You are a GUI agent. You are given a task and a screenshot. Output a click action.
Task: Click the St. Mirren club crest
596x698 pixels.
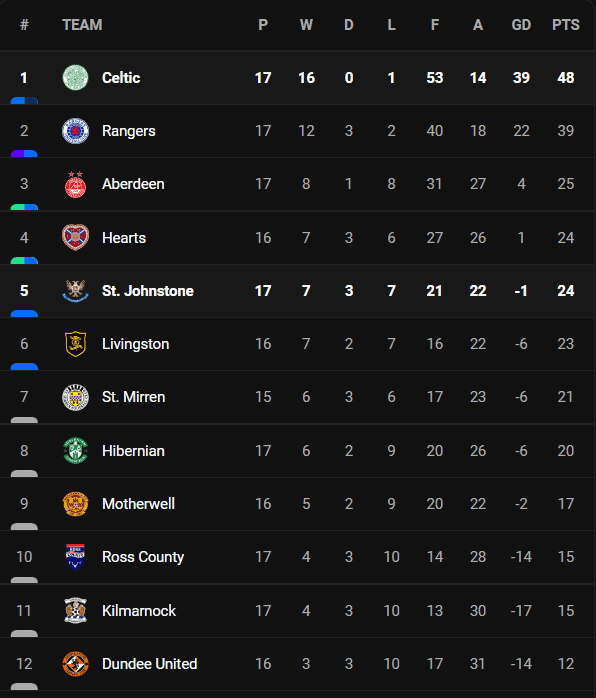pos(75,397)
